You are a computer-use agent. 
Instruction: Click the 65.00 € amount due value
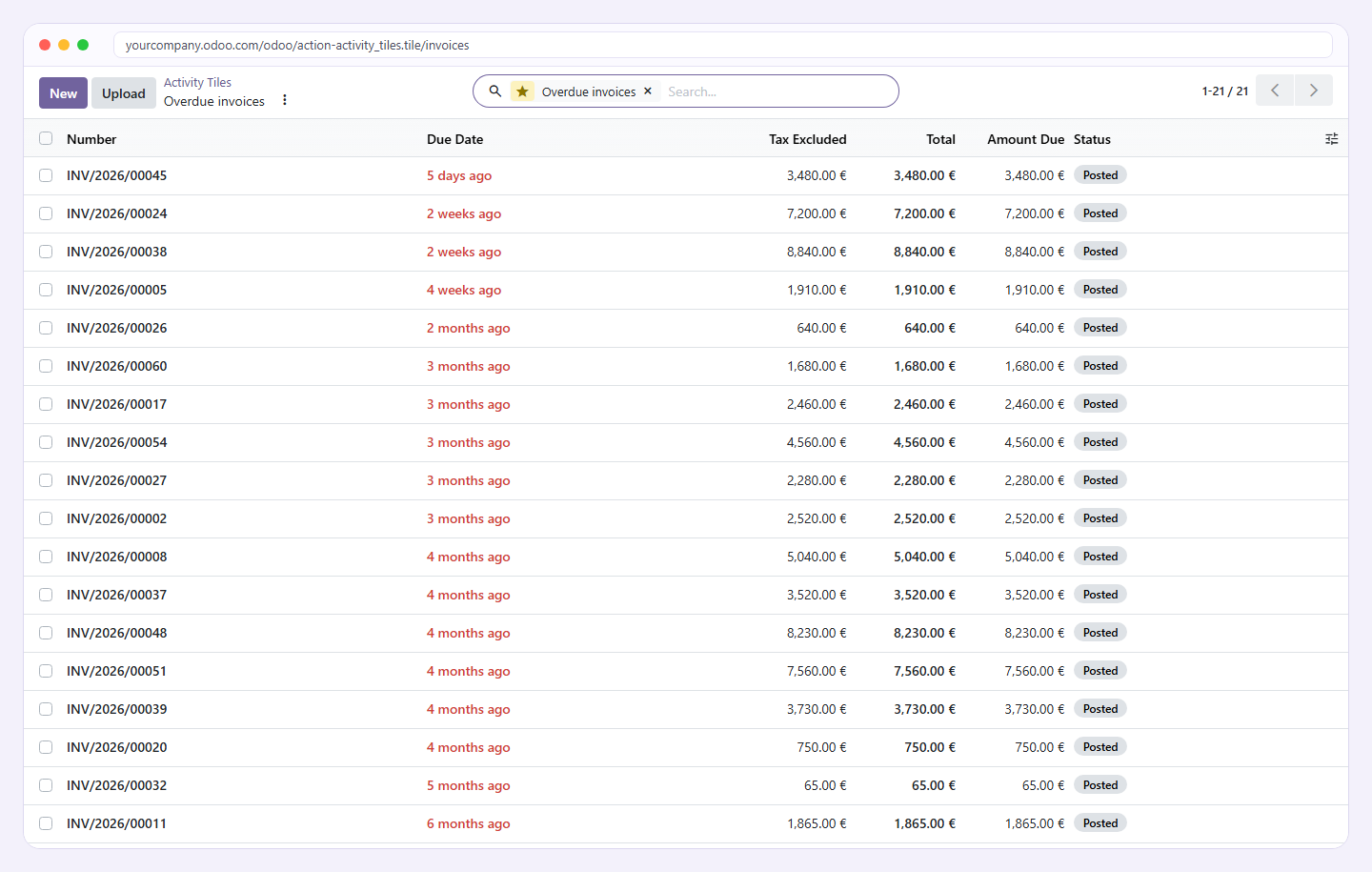click(x=1043, y=785)
